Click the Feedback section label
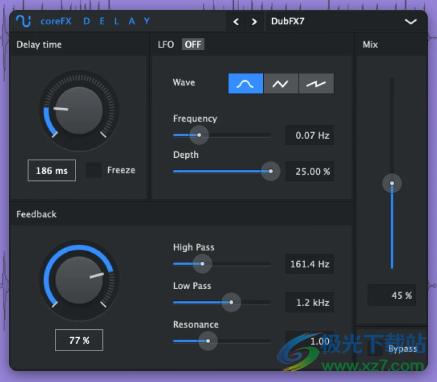 (36, 214)
